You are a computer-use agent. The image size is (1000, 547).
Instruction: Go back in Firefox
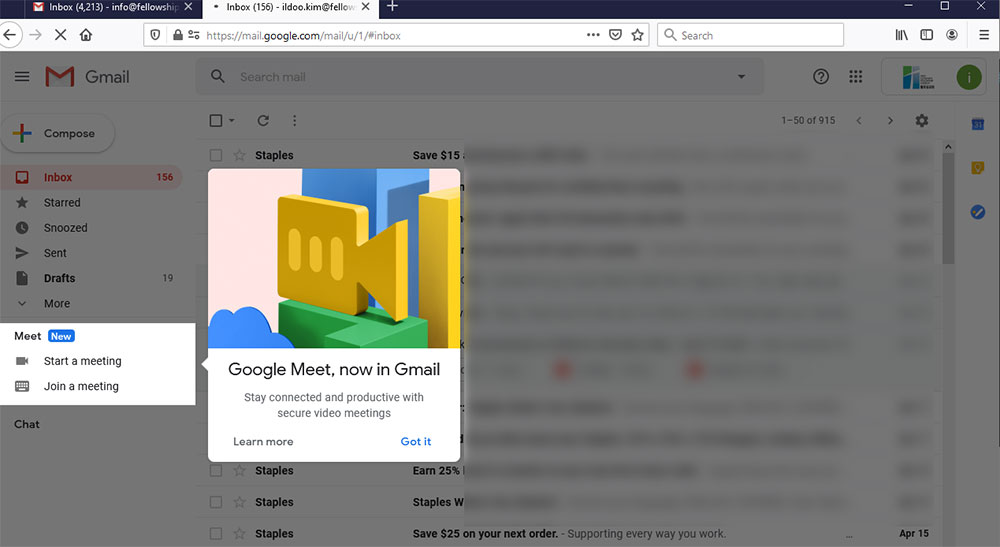pos(10,35)
